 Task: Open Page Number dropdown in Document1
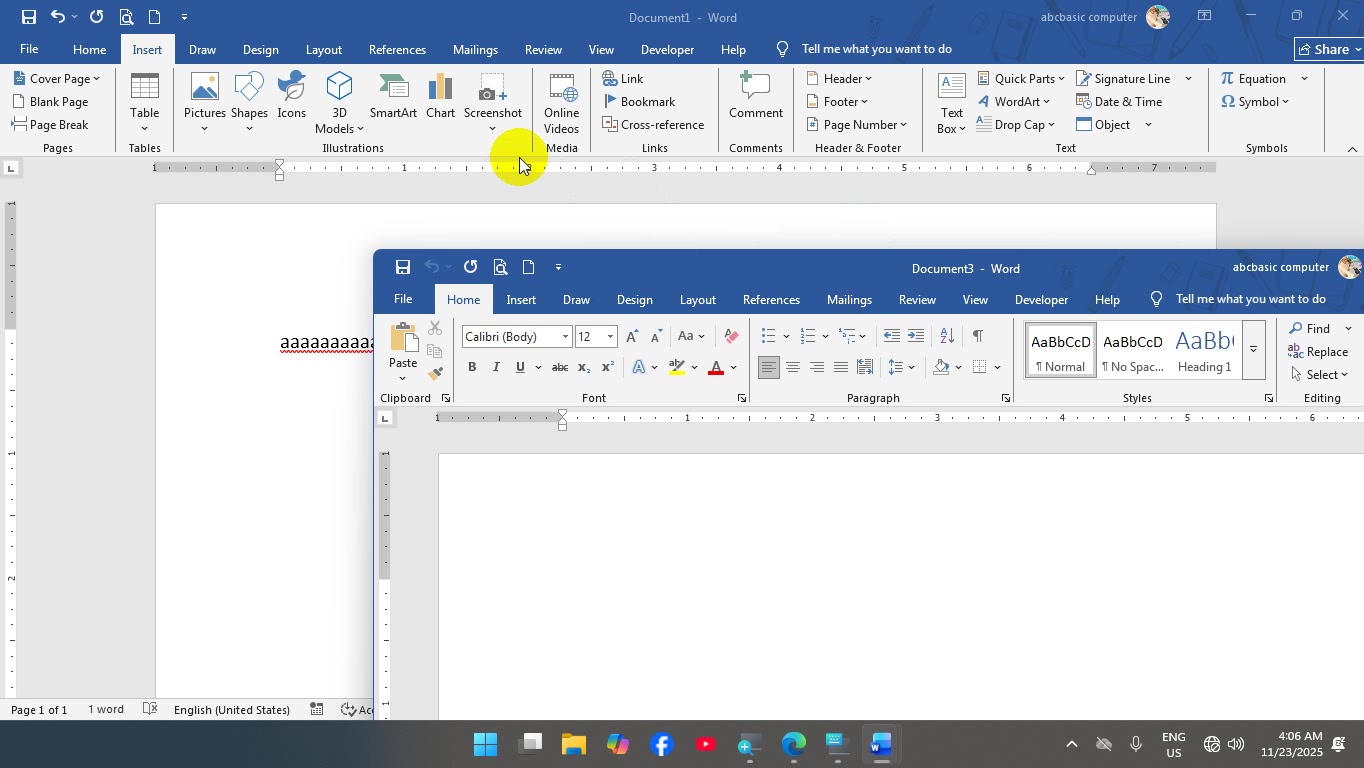[x=856, y=125]
